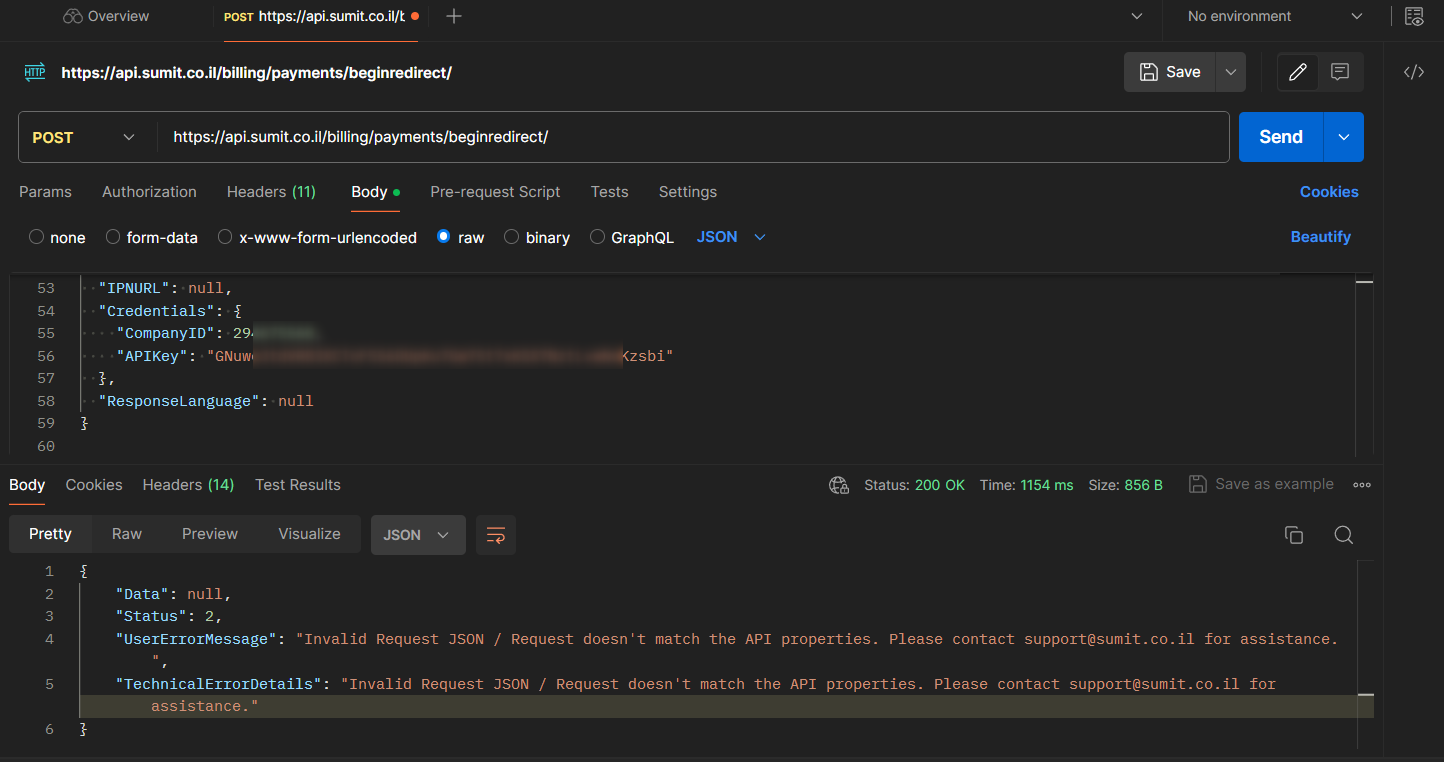
Task: Click the request title beginredirect heading
Action: (257, 72)
